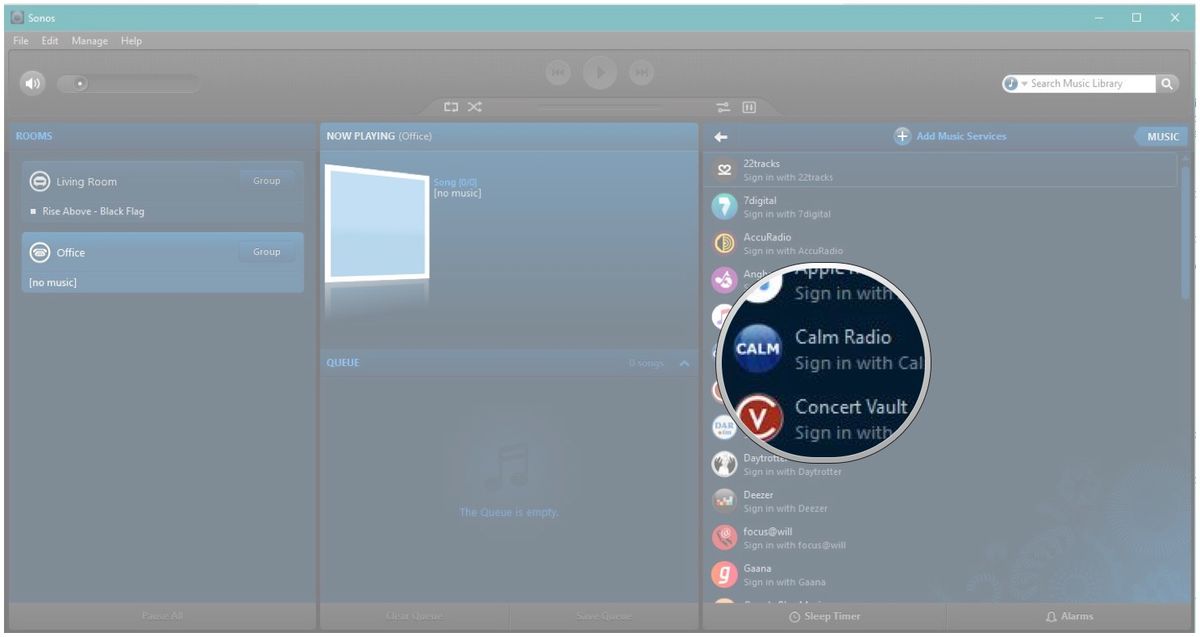Screen dimensions: 1200x637
Task: Select the Office room entry
Action: [163, 263]
